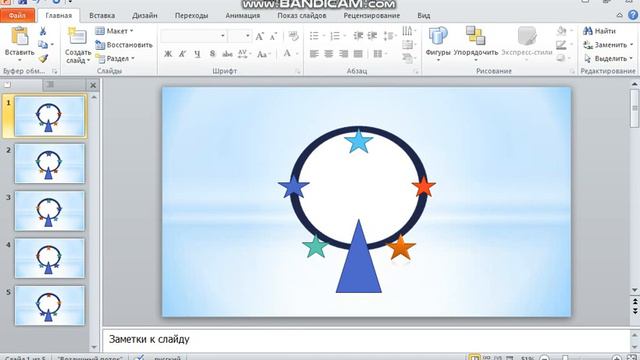Toggle text shadow S formatting

pyautogui.click(x=212, y=54)
